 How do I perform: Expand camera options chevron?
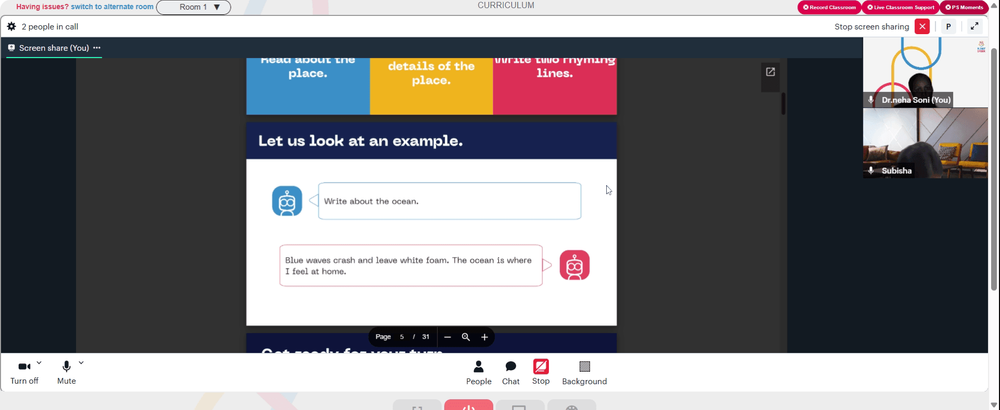pyautogui.click(x=39, y=363)
